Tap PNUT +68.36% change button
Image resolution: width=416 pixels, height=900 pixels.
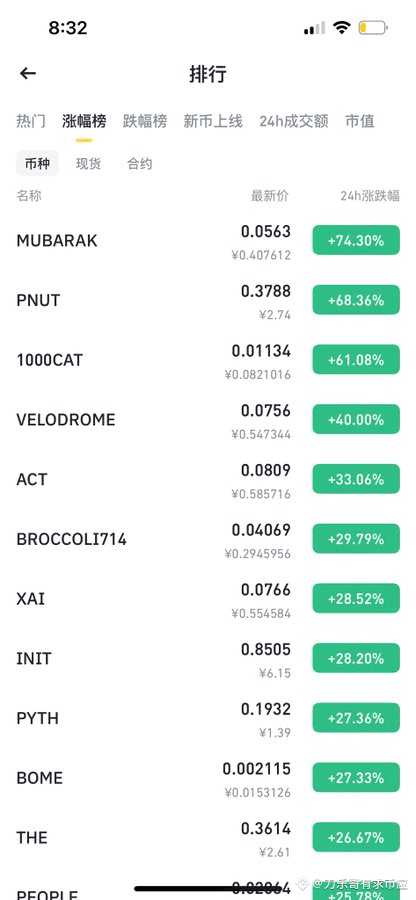point(356,300)
